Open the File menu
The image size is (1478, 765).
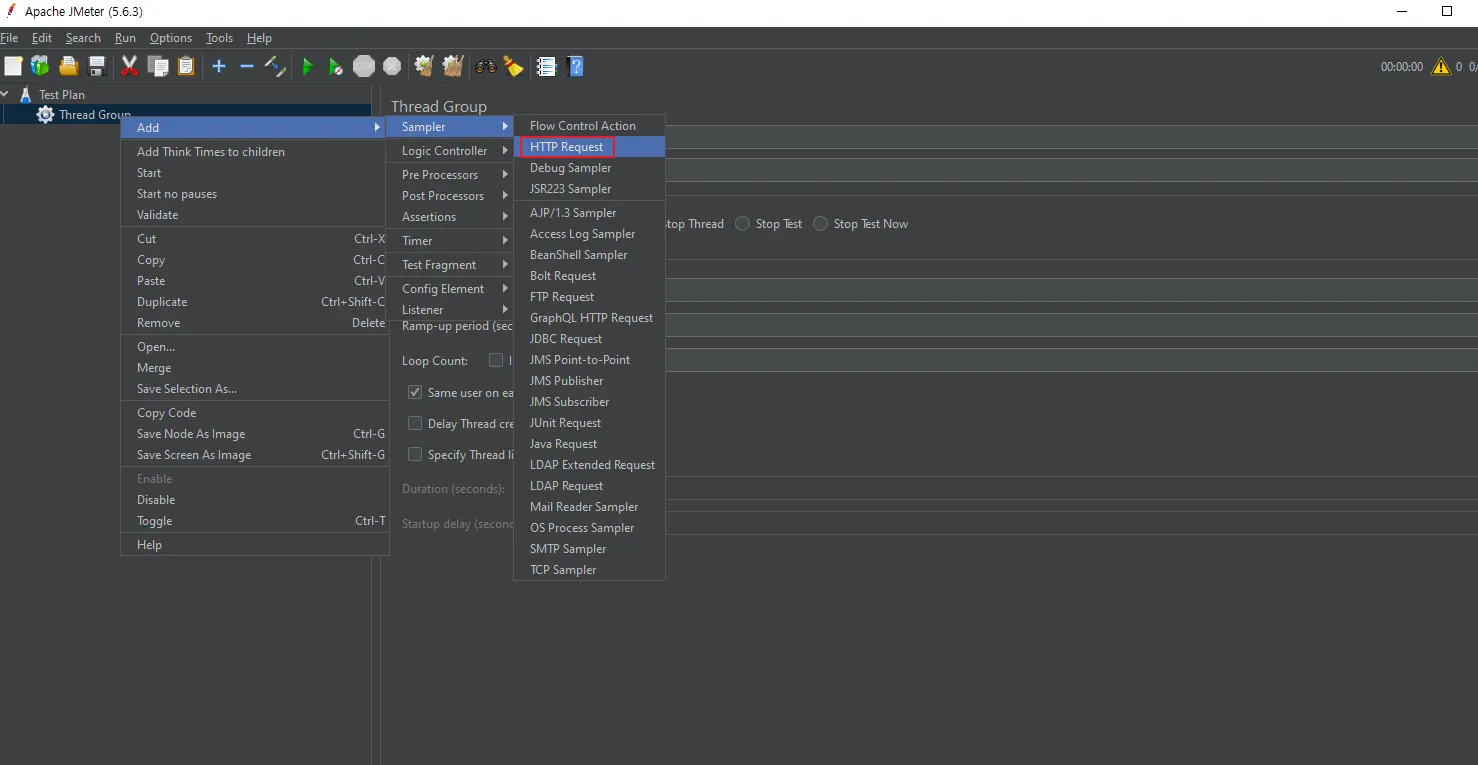pos(9,38)
